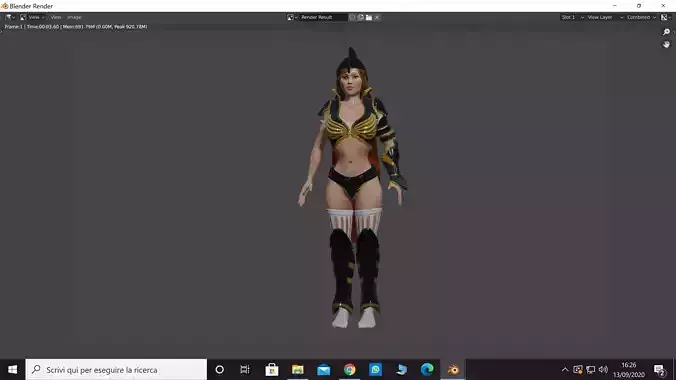Open File Explorer from taskbar
The image size is (676, 380).
tap(297, 370)
